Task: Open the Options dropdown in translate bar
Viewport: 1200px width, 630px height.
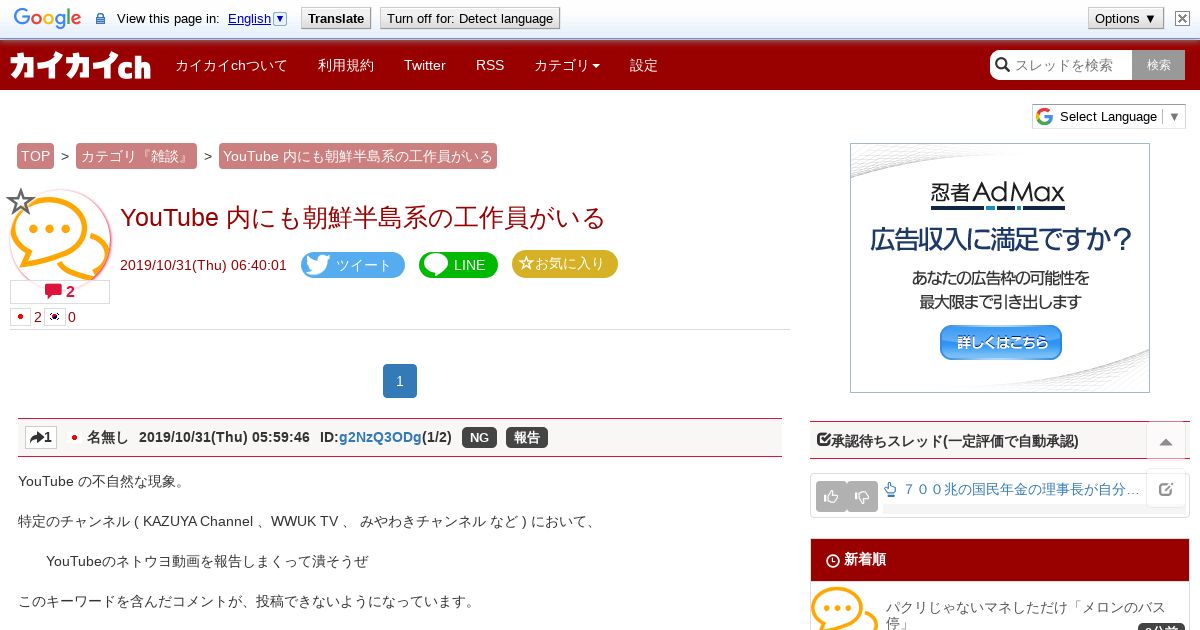Action: [x=1125, y=18]
